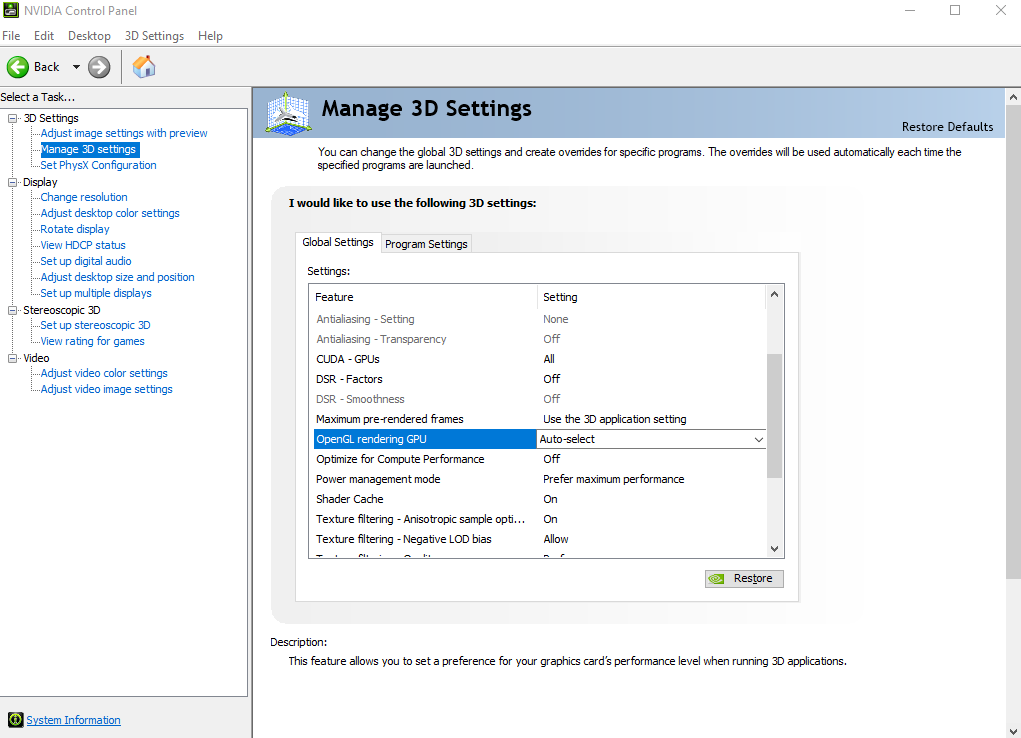Click the Restore button

point(744,578)
